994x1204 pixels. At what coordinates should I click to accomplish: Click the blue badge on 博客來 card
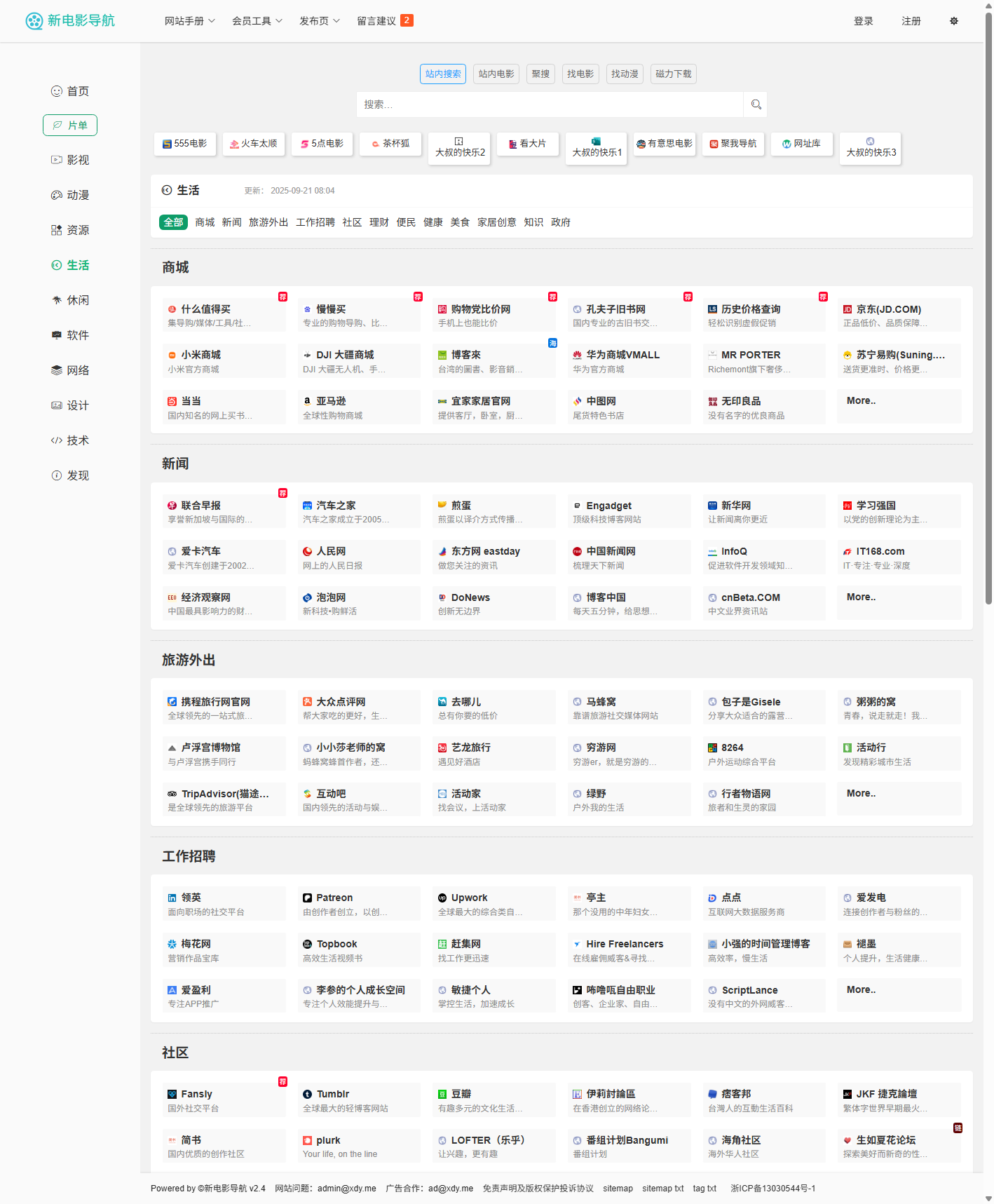pyautogui.click(x=552, y=343)
